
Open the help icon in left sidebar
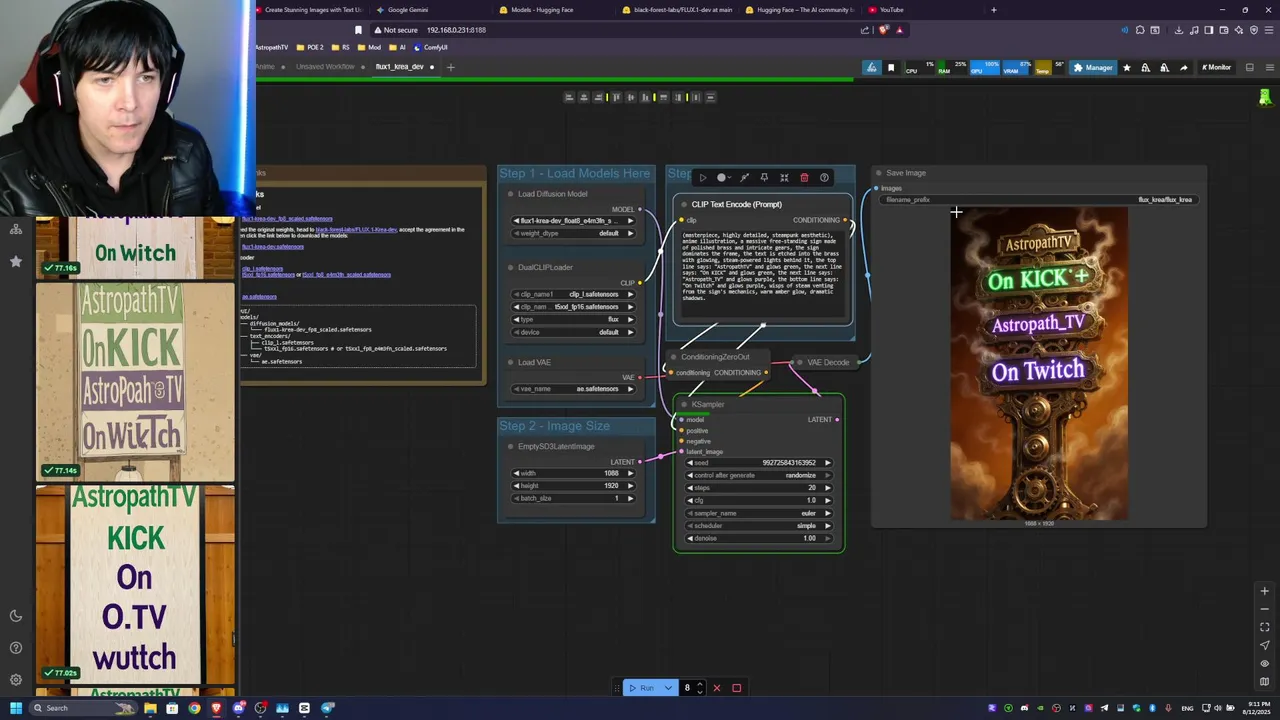coord(16,648)
